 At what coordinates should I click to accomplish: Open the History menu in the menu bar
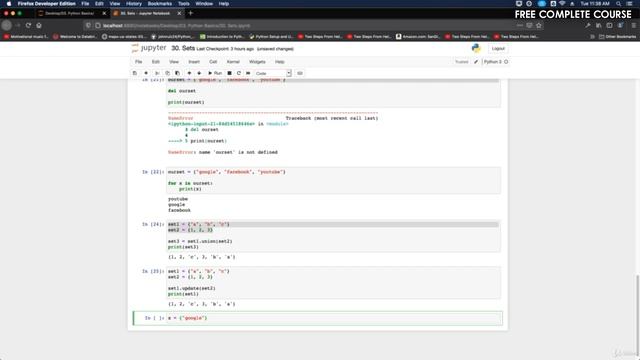click(x=133, y=4)
